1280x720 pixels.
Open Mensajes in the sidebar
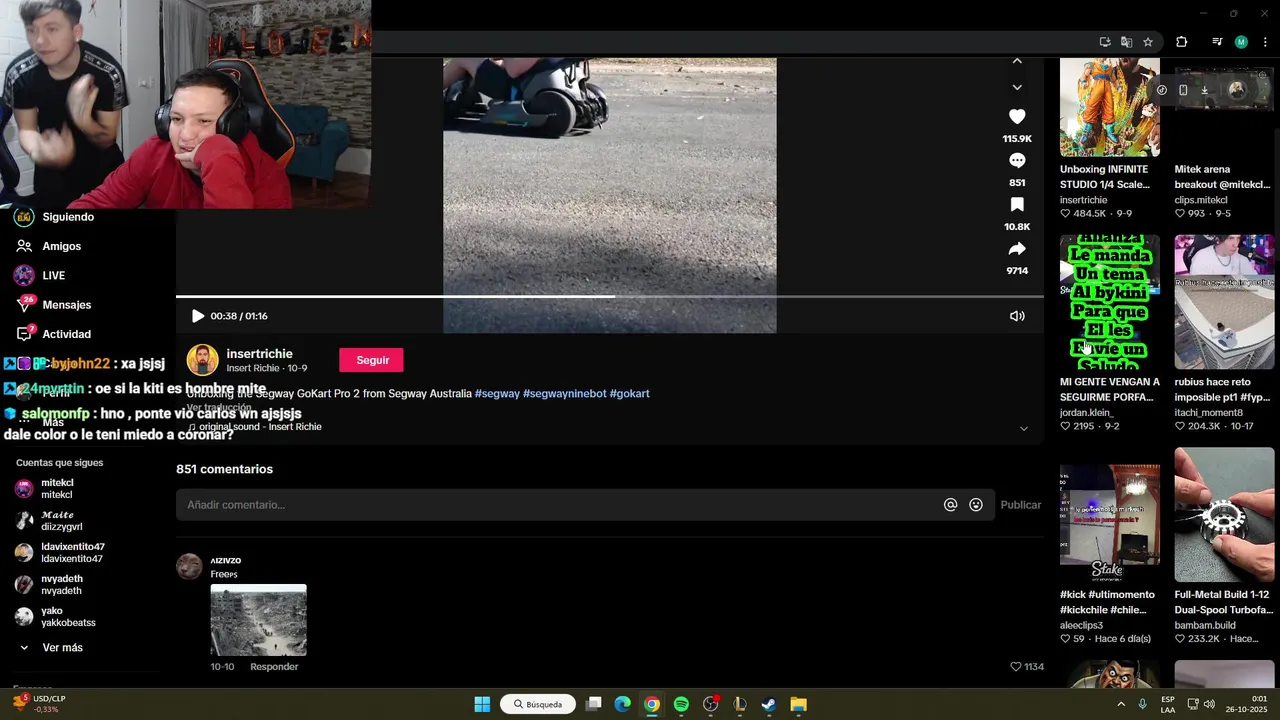(x=66, y=305)
